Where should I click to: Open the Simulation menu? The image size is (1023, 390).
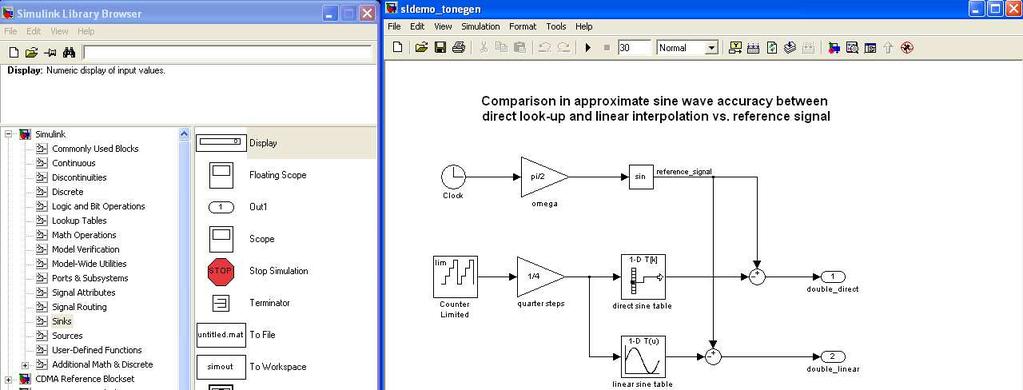480,27
